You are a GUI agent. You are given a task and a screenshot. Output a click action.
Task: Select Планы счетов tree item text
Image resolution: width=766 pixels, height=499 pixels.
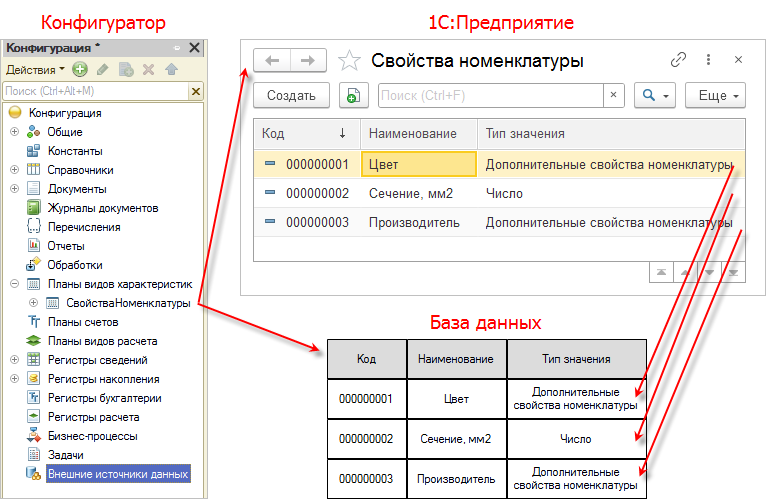[x=83, y=322]
